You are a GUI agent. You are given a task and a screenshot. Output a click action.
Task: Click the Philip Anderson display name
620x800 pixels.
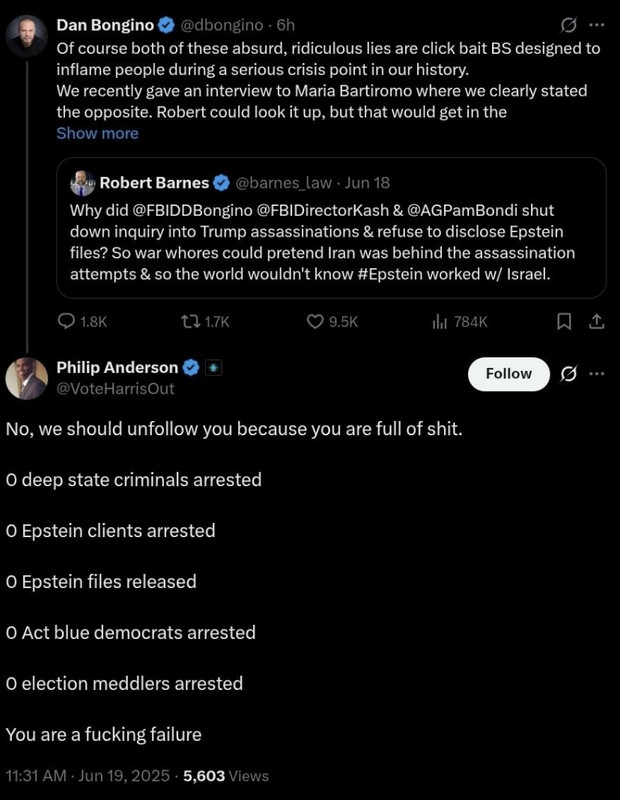point(117,367)
